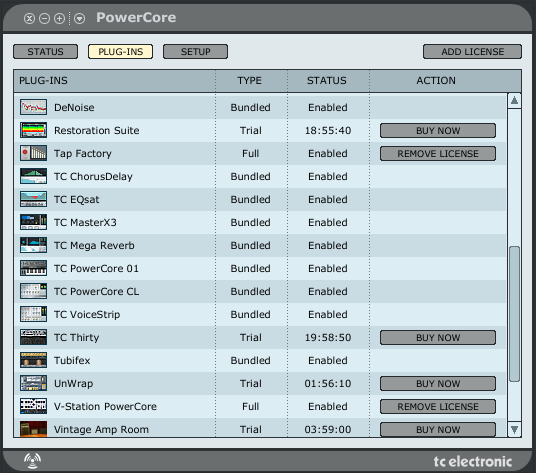Click the STATUS column header
The height and width of the screenshot is (473, 536).
(x=328, y=81)
